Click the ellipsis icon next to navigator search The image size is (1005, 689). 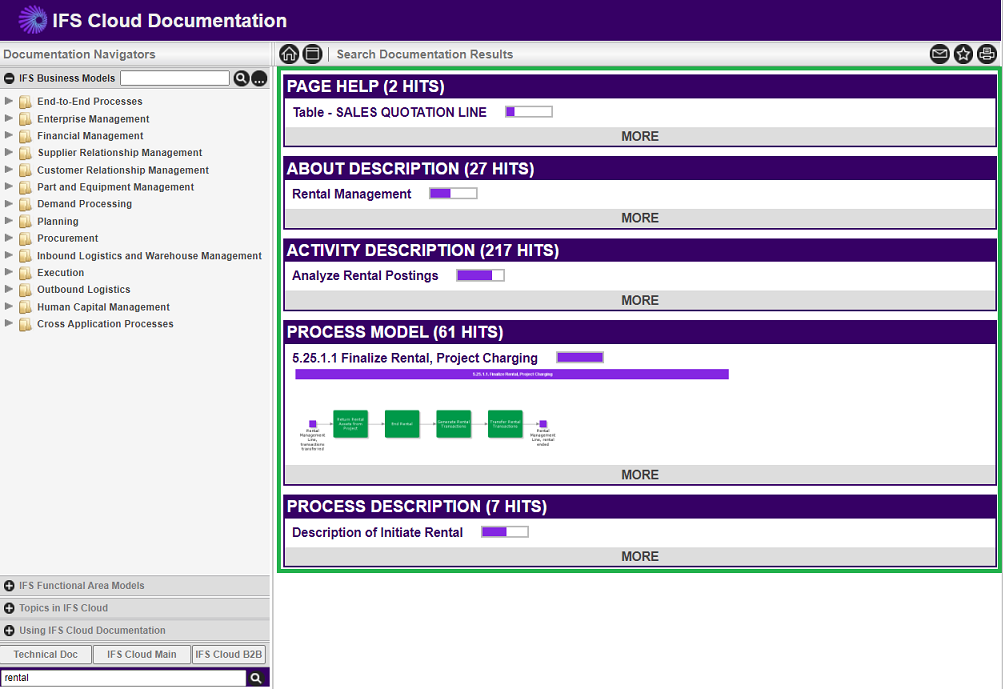(x=259, y=78)
